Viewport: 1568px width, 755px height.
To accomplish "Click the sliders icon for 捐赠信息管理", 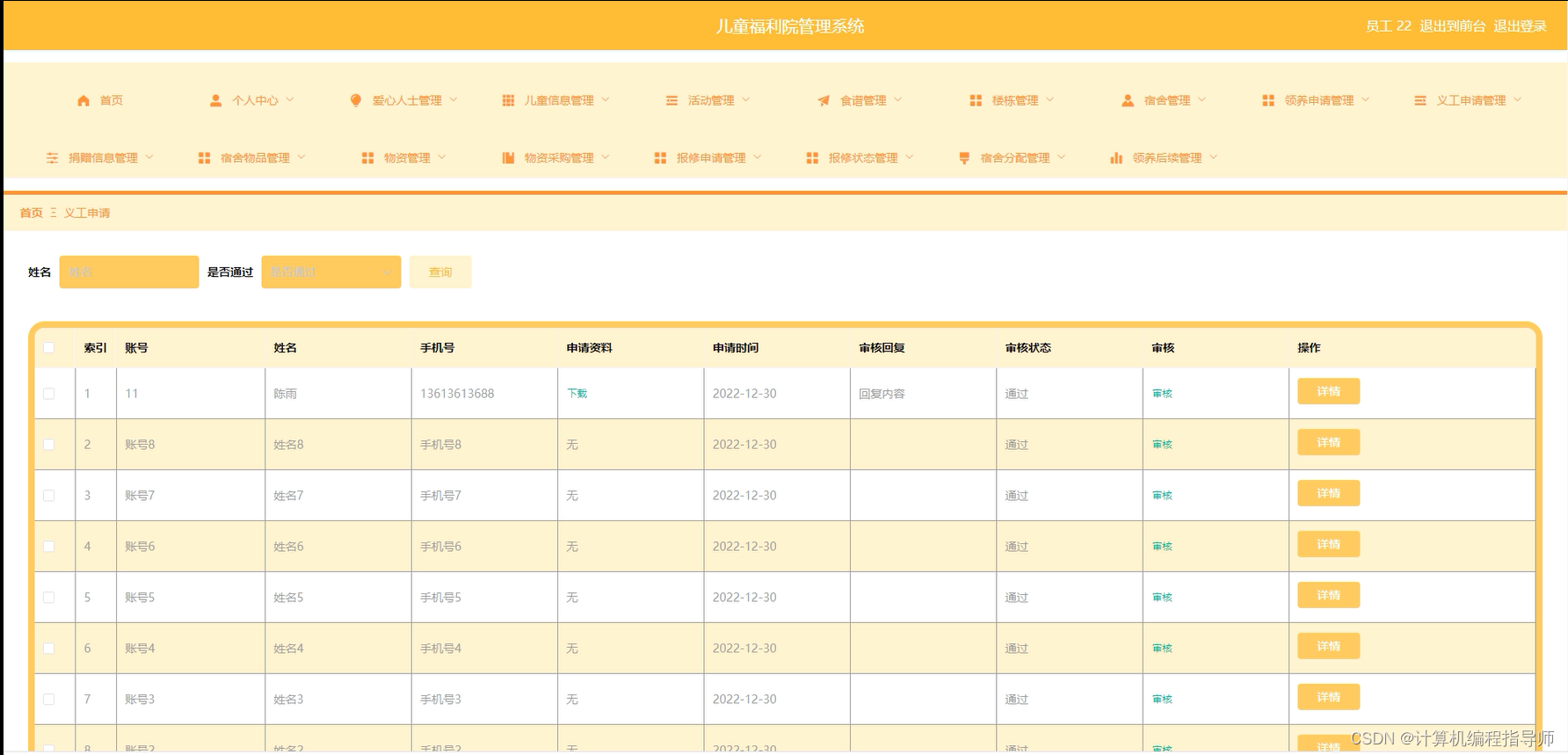I will tap(52, 158).
